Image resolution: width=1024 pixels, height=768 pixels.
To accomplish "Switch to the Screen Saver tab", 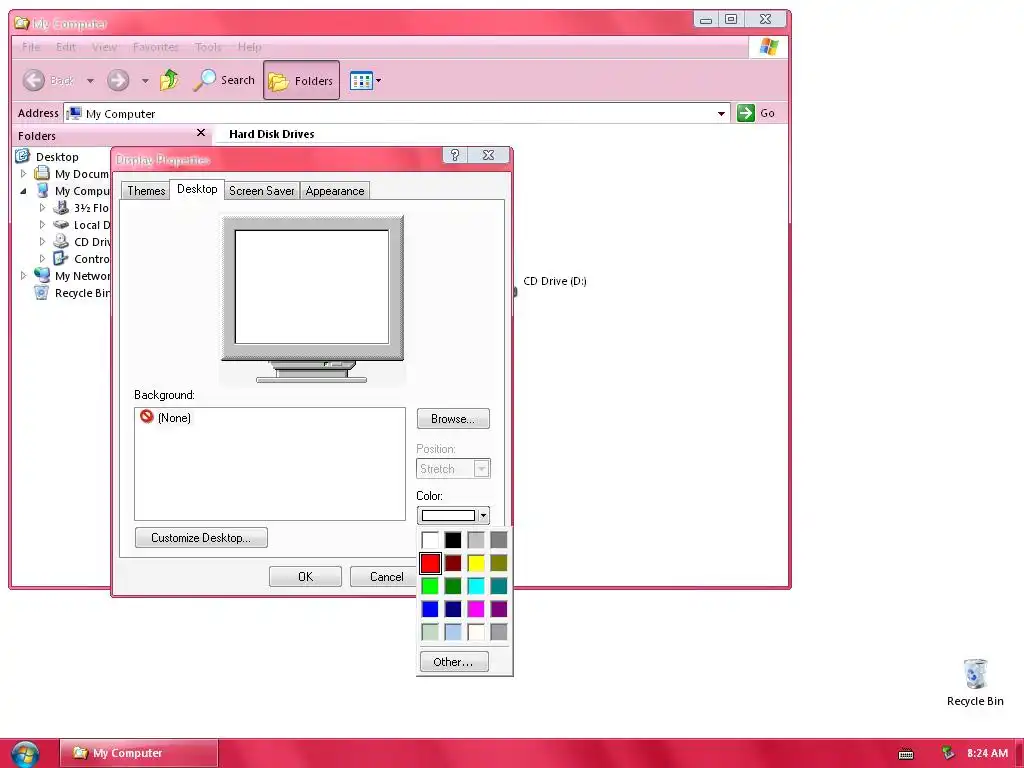I will tap(261, 191).
